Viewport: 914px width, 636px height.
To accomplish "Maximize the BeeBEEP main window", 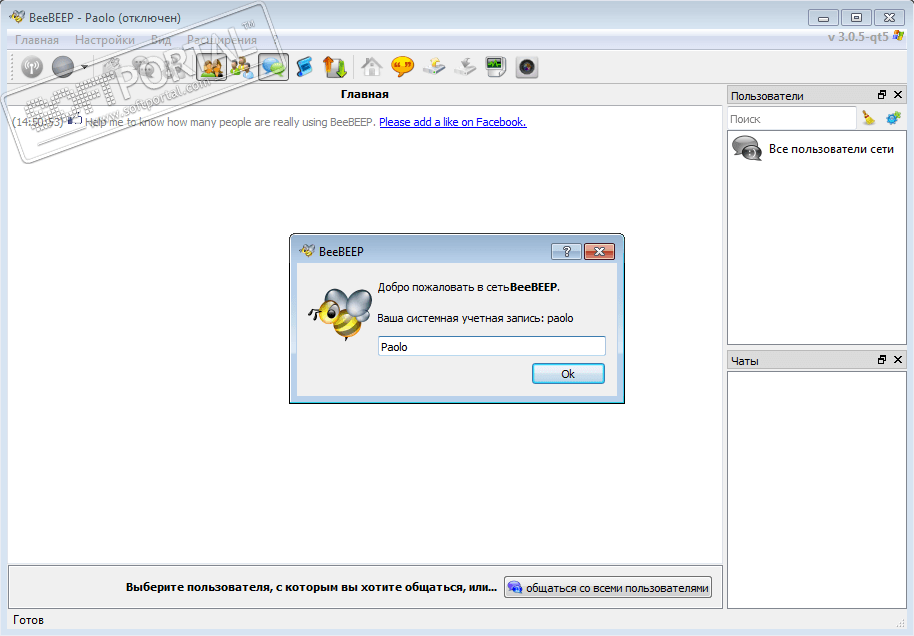I will tap(856, 18).
